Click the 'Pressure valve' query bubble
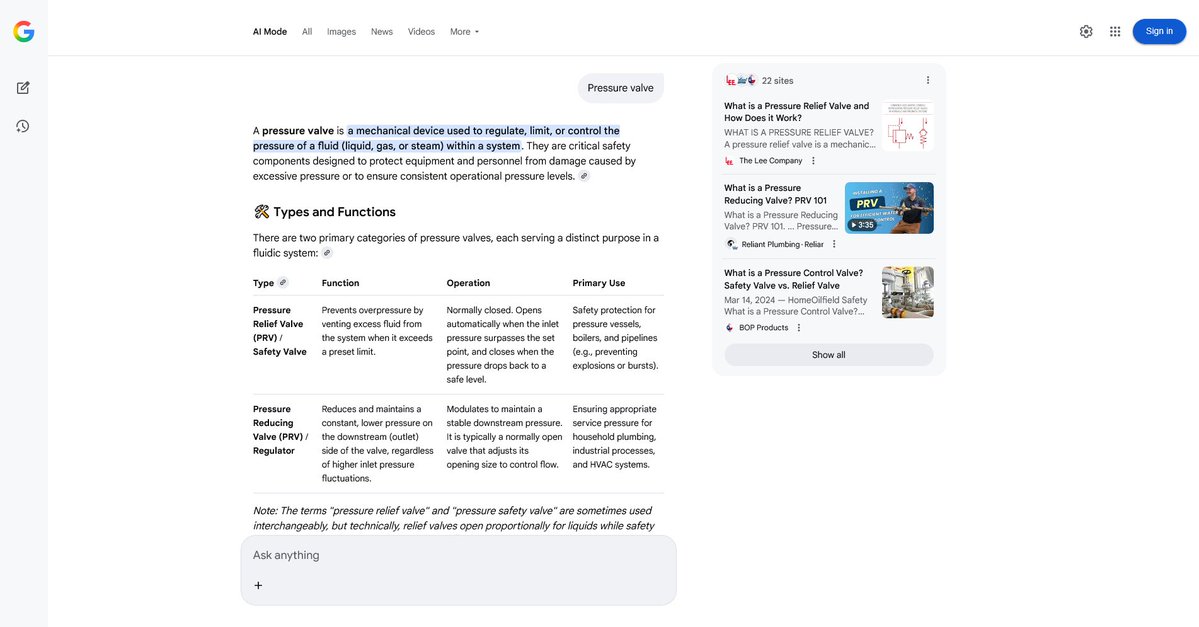Screen dimensions: 1199x627 click(620, 88)
